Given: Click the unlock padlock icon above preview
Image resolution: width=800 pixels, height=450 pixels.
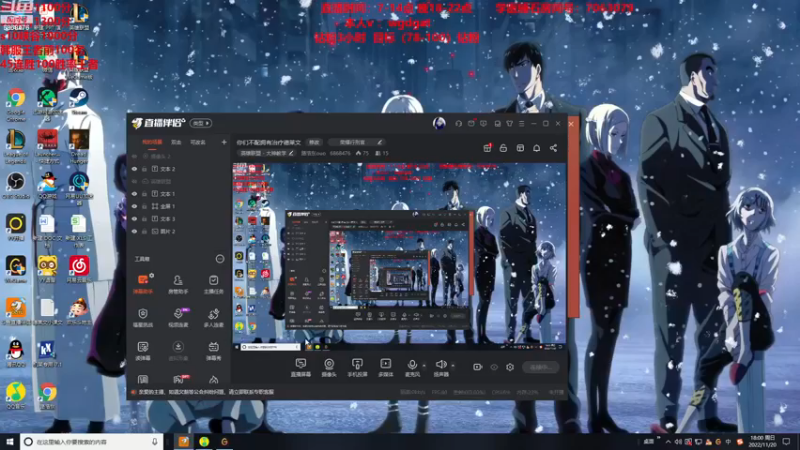Looking at the screenshot, I should (x=503, y=148).
